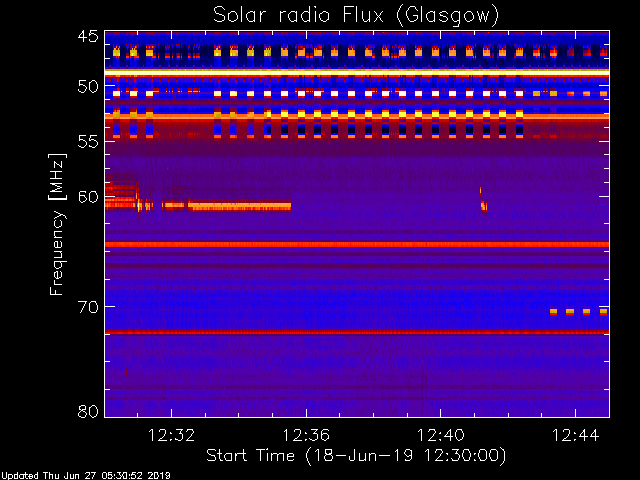Click the "Solar radio Flux (Glasgow)" title
640x480 pixels.
coord(356,16)
